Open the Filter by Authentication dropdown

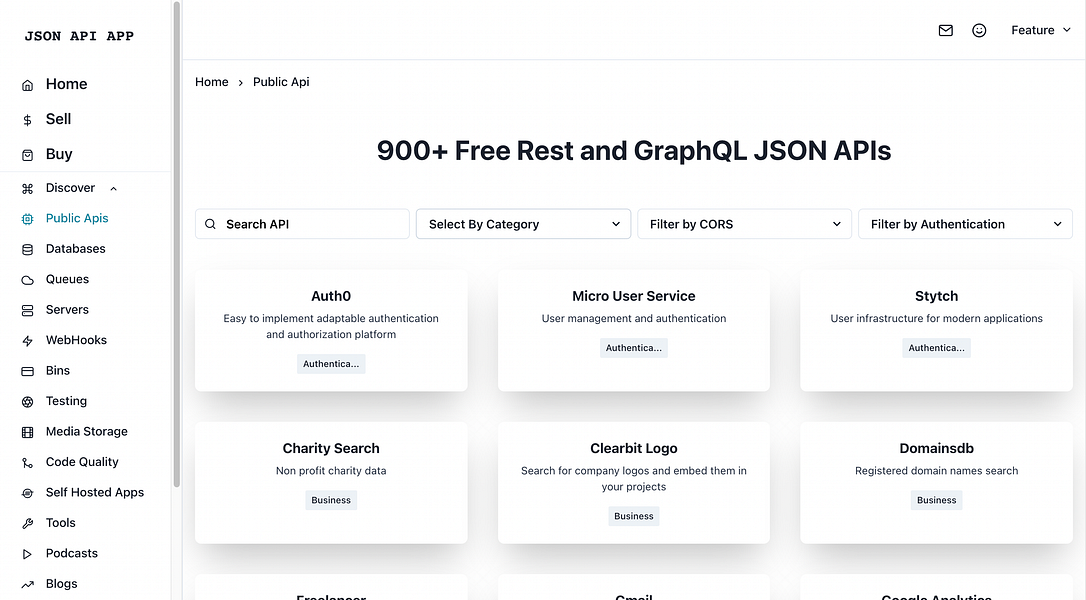[x=965, y=224]
